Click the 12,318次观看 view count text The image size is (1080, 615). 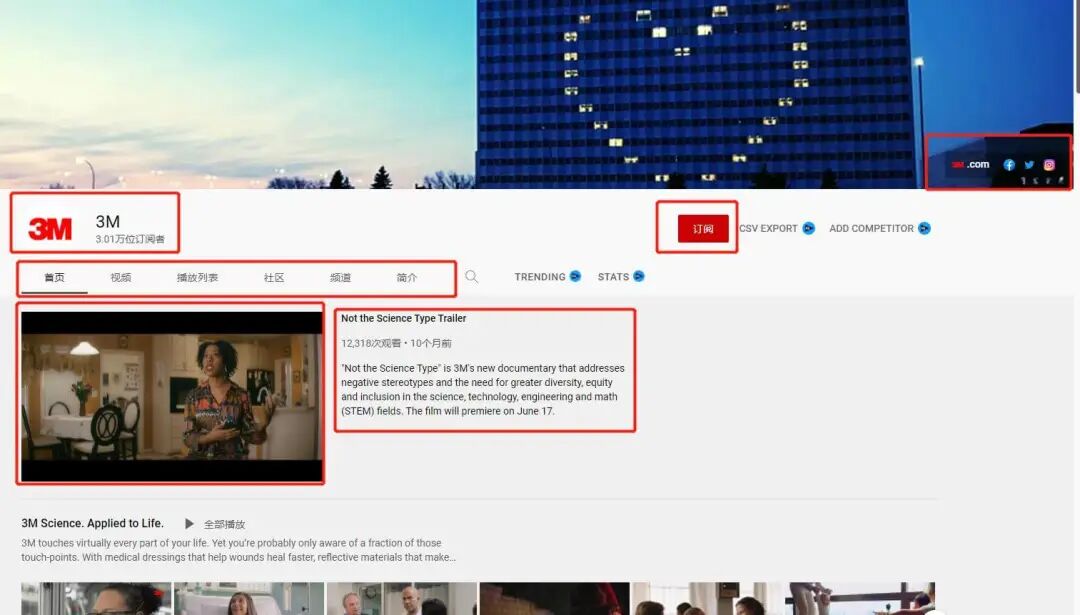pos(371,343)
